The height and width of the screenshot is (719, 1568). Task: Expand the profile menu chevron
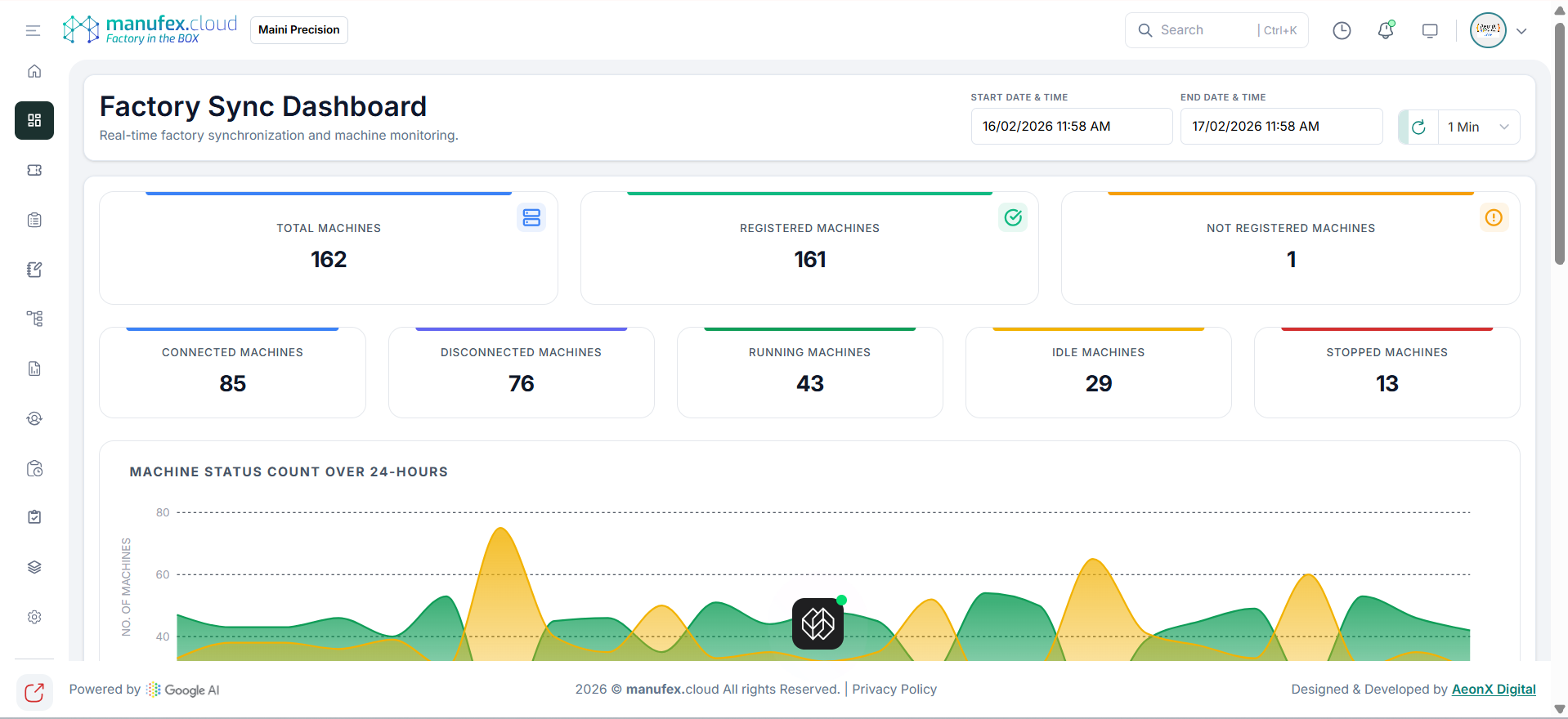1521,31
